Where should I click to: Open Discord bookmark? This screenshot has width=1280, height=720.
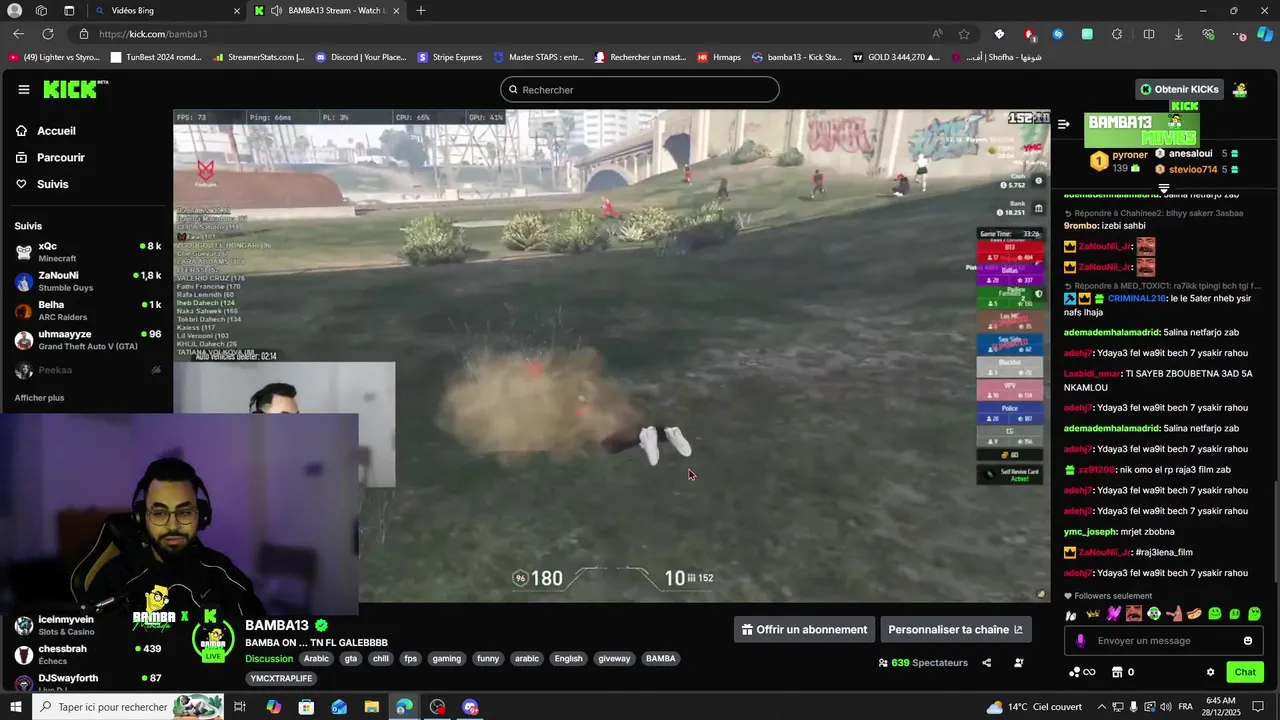[361, 57]
